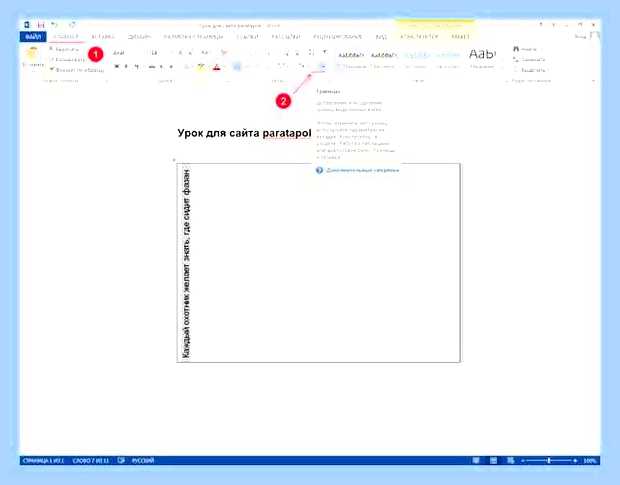The image size is (620, 485).
Task: Switch to the ДИЗАЙН tab
Action: click(x=139, y=37)
